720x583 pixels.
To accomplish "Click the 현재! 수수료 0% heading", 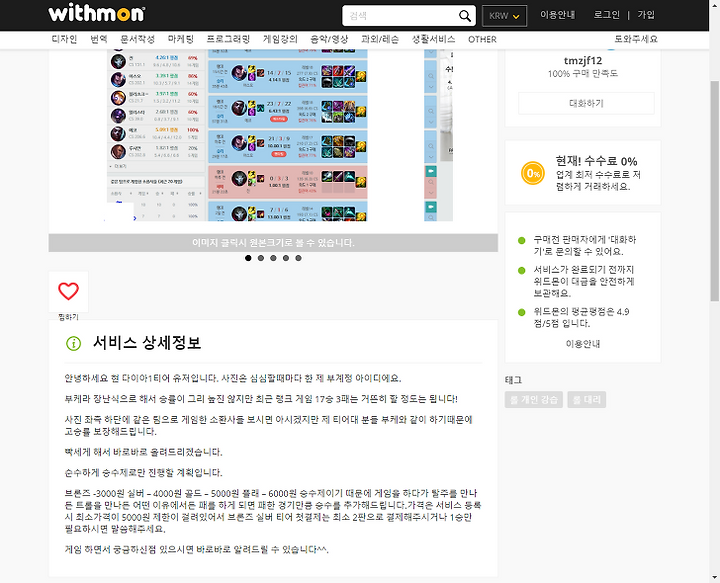I will tap(596, 161).
